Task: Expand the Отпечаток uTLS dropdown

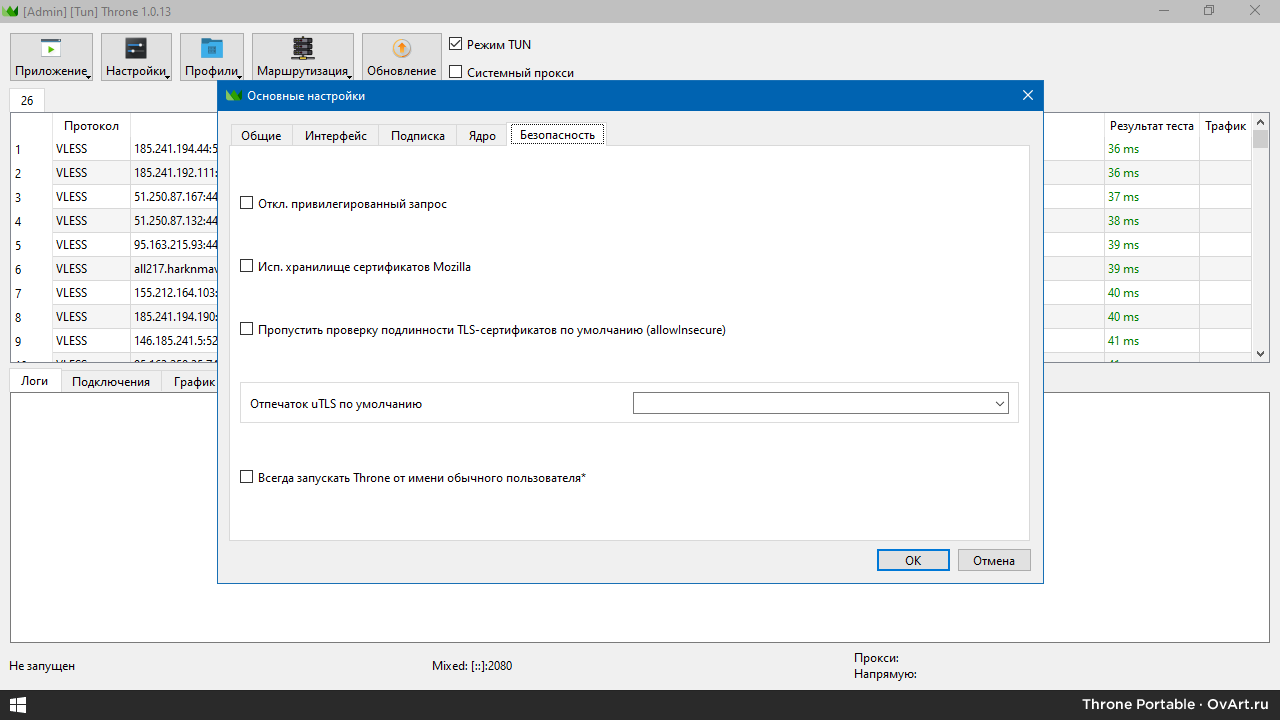Action: 820,403
